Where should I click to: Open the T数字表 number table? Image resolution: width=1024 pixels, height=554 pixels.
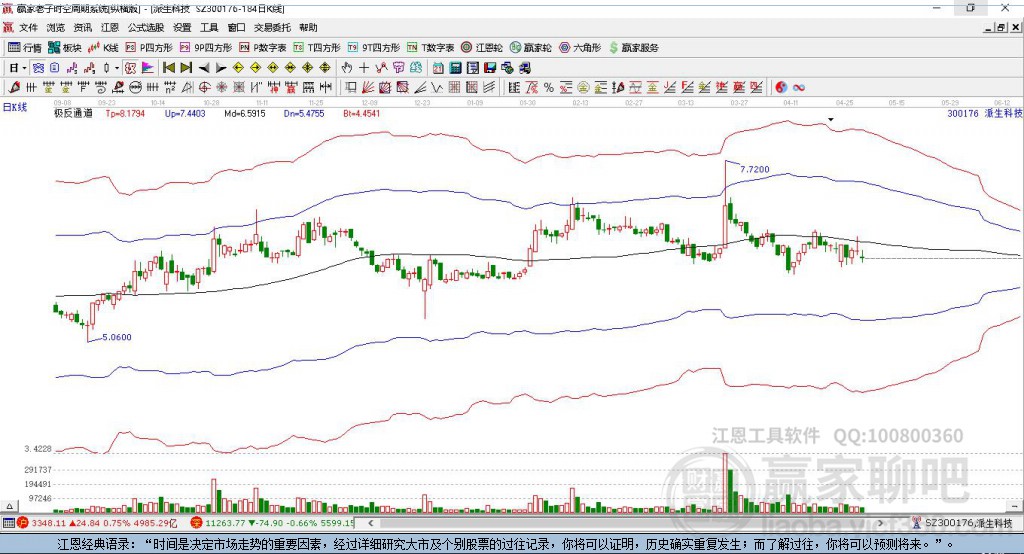coord(430,48)
